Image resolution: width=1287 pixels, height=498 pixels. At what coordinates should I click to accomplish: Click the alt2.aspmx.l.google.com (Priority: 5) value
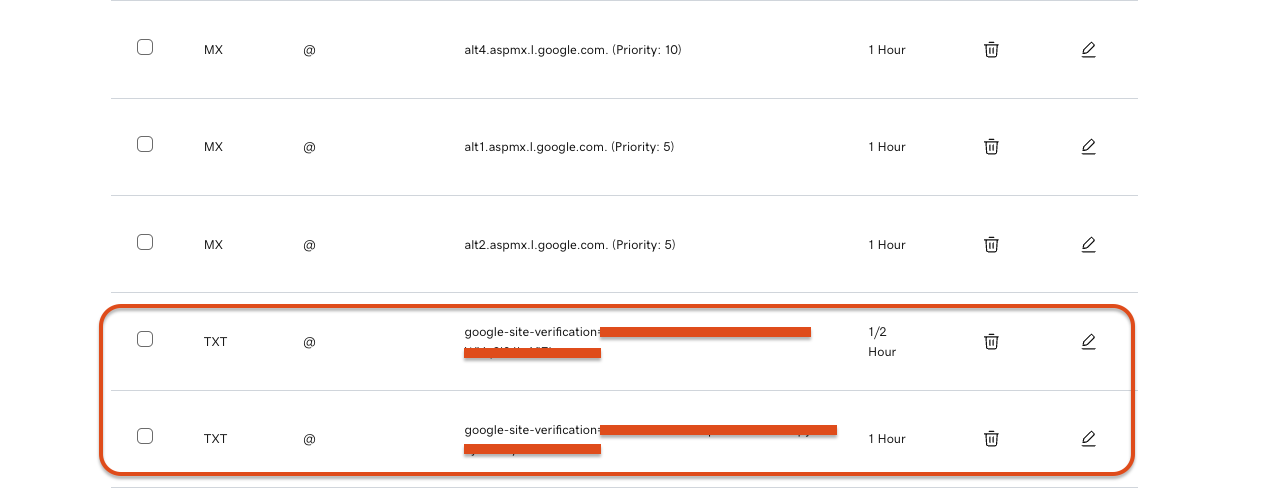tap(570, 244)
